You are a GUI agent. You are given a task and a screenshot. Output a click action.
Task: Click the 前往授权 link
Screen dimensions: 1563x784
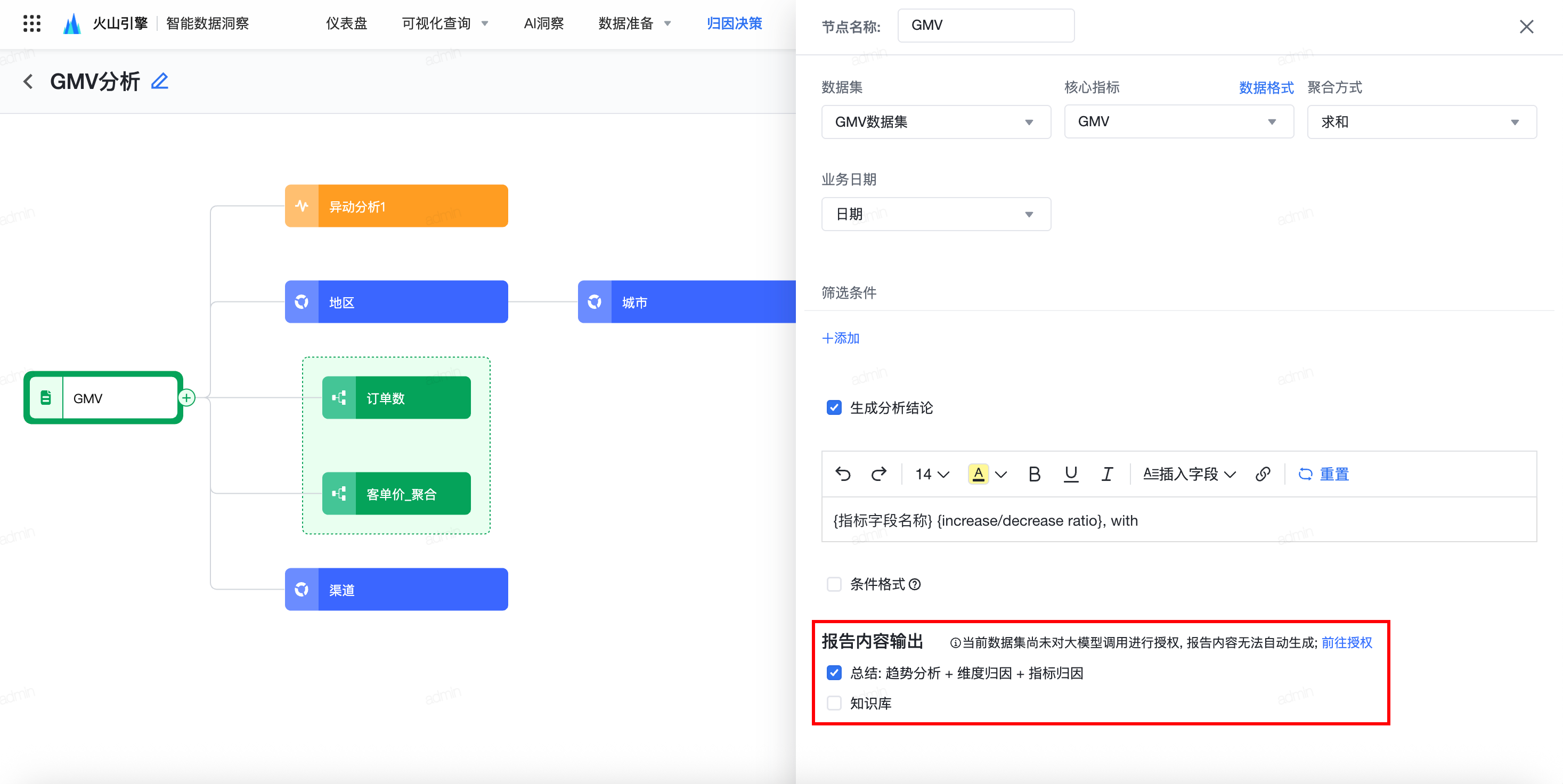pyautogui.click(x=1346, y=643)
